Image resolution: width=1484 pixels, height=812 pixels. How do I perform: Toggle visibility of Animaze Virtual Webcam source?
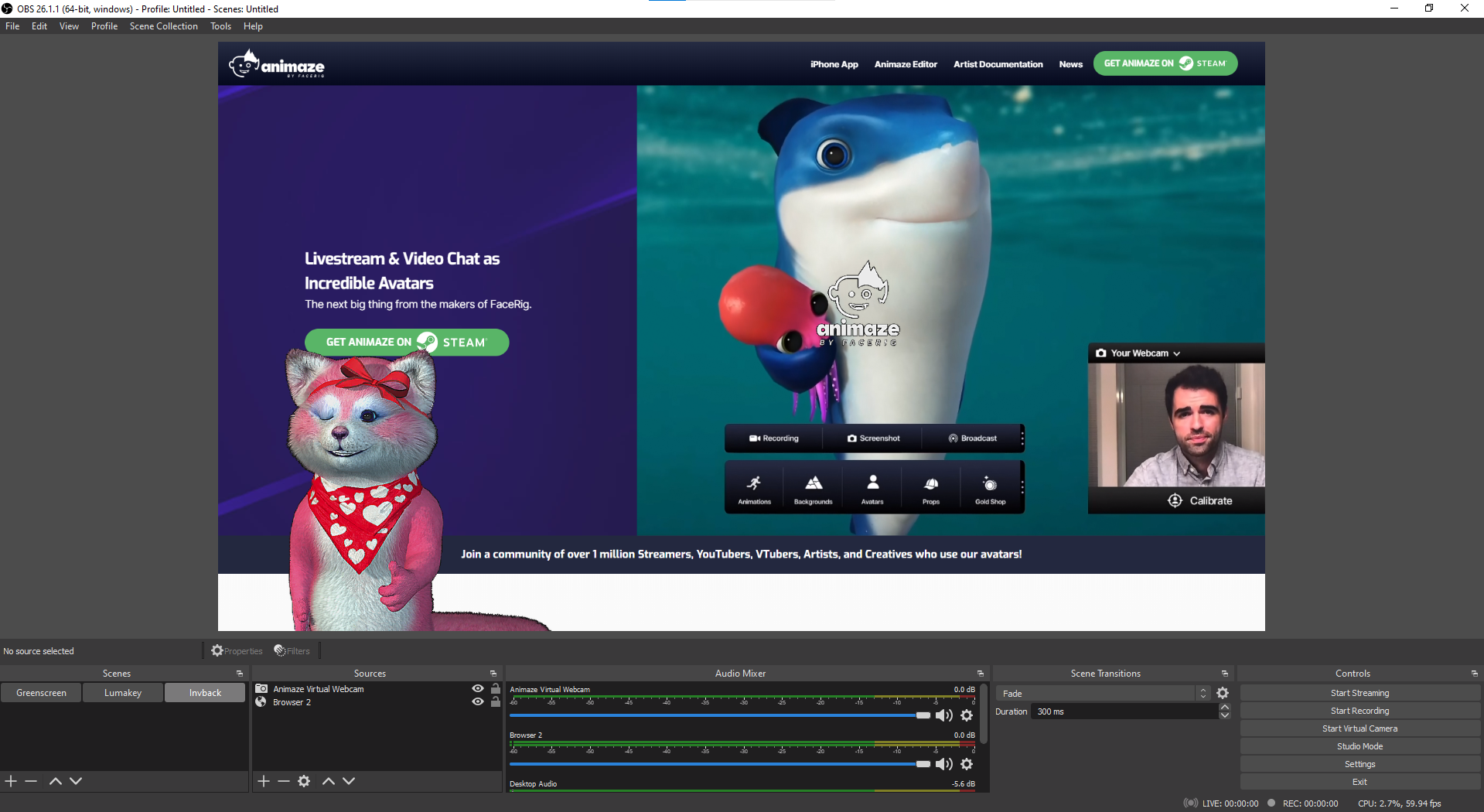[478, 688]
